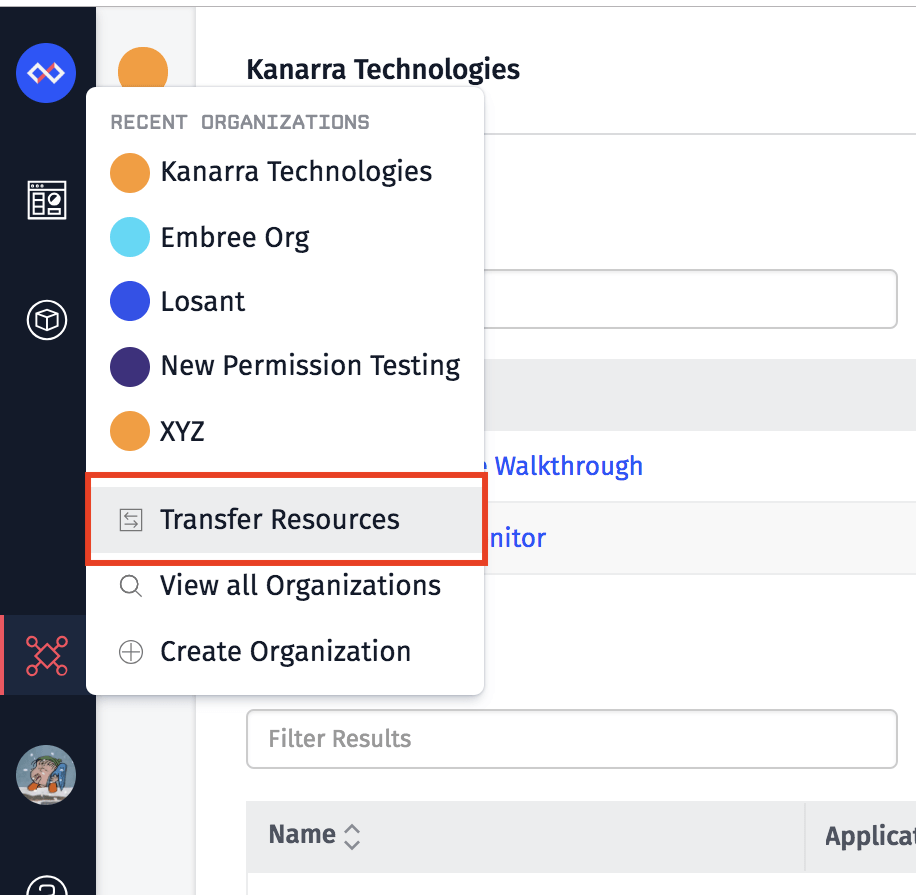Click the magnifier icon beside View all Organizations

point(131,586)
